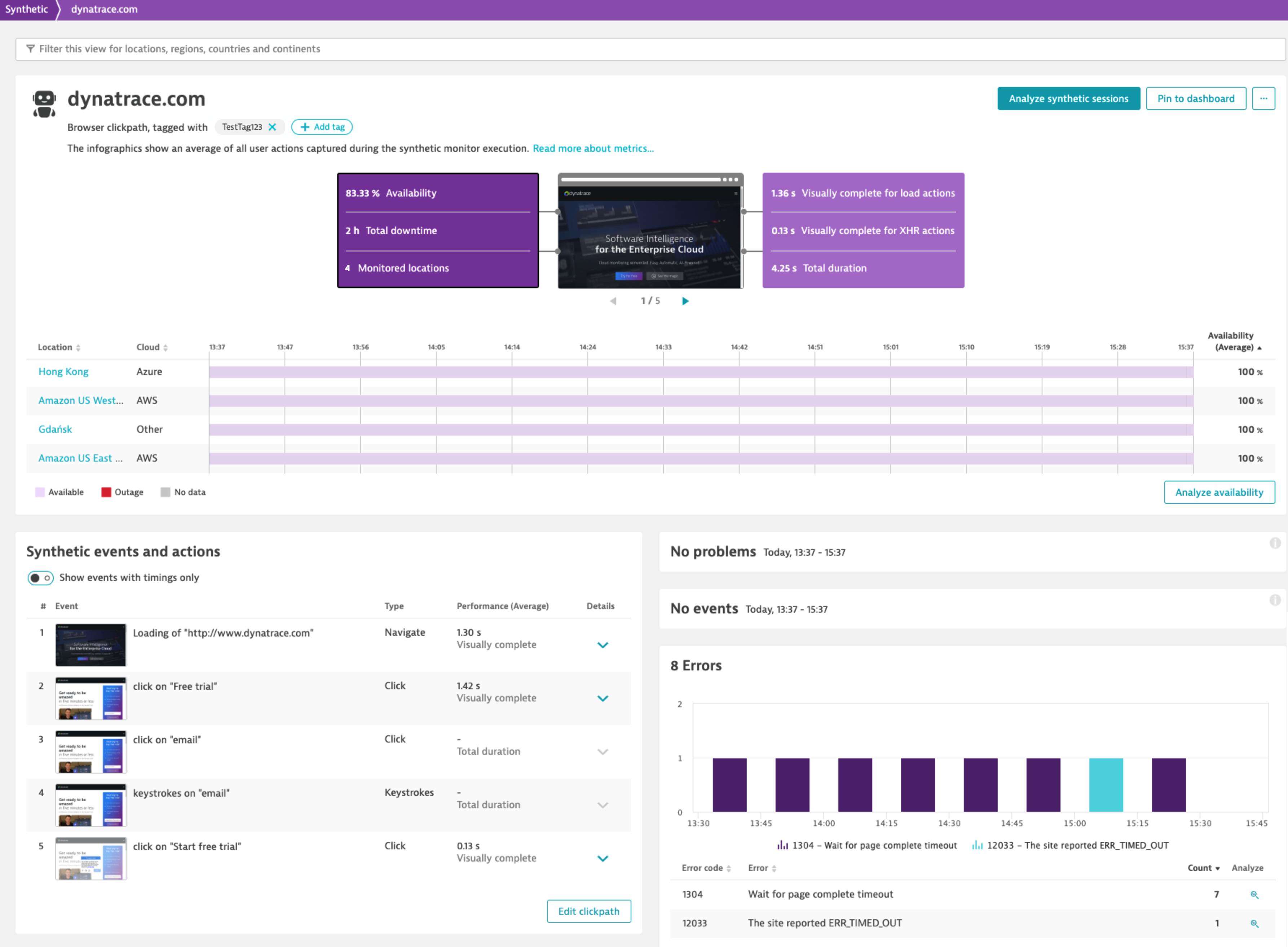Remove the TestTag123 tag
The image size is (1288, 947).
tap(273, 127)
